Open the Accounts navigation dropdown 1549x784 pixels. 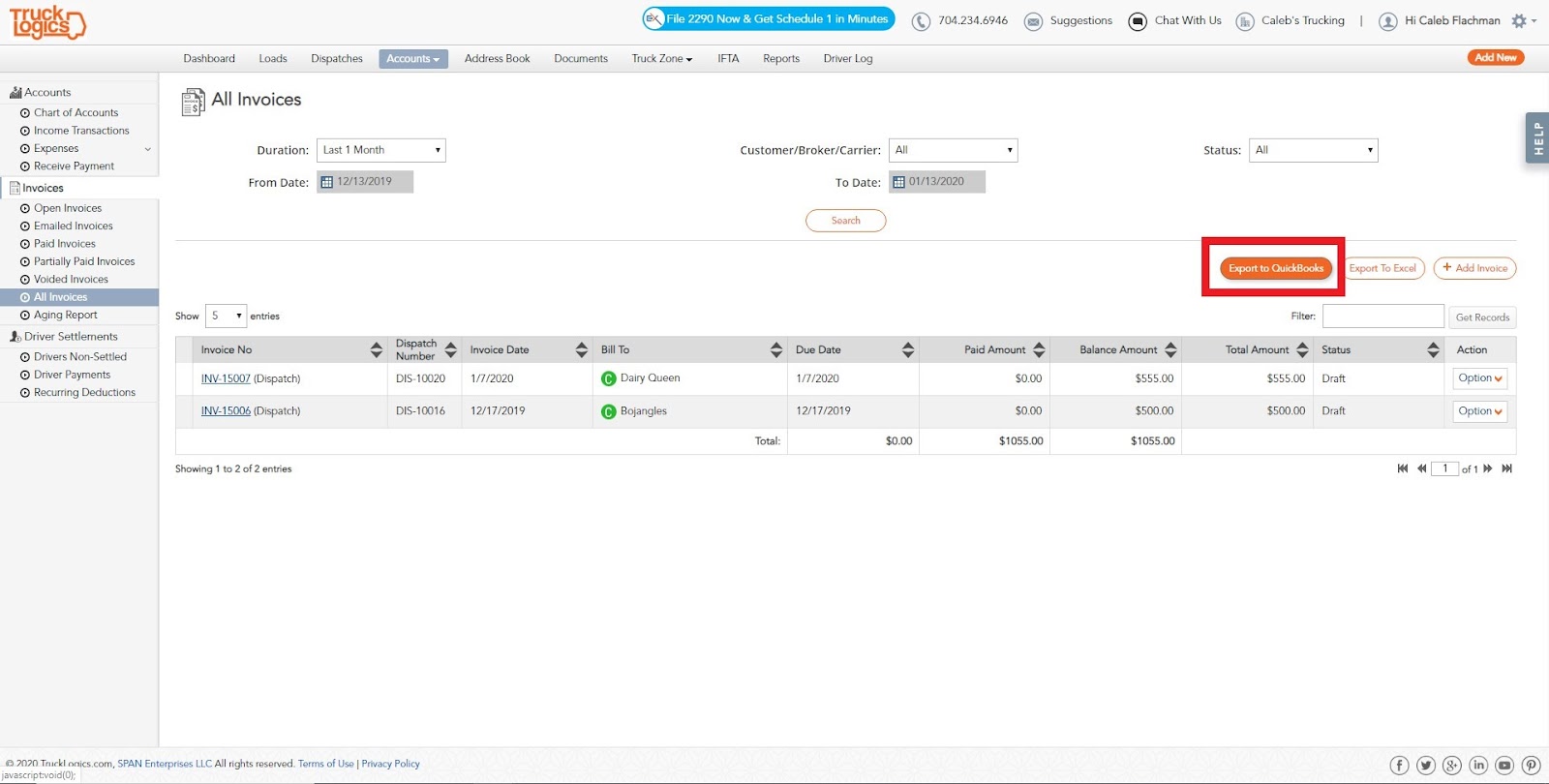[413, 59]
